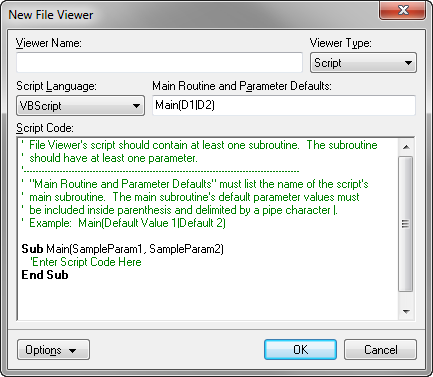Click the script code scroll down arrow
The width and height of the screenshot is (433, 377).
click(406, 311)
